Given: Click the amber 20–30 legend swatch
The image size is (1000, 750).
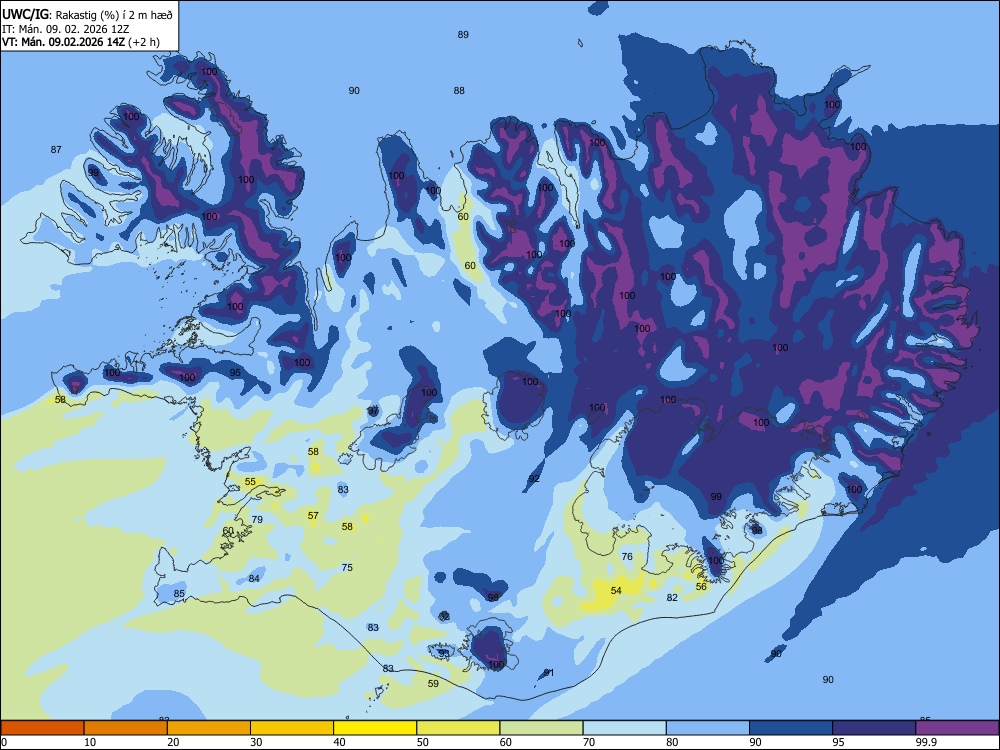Looking at the screenshot, I should (209, 728).
